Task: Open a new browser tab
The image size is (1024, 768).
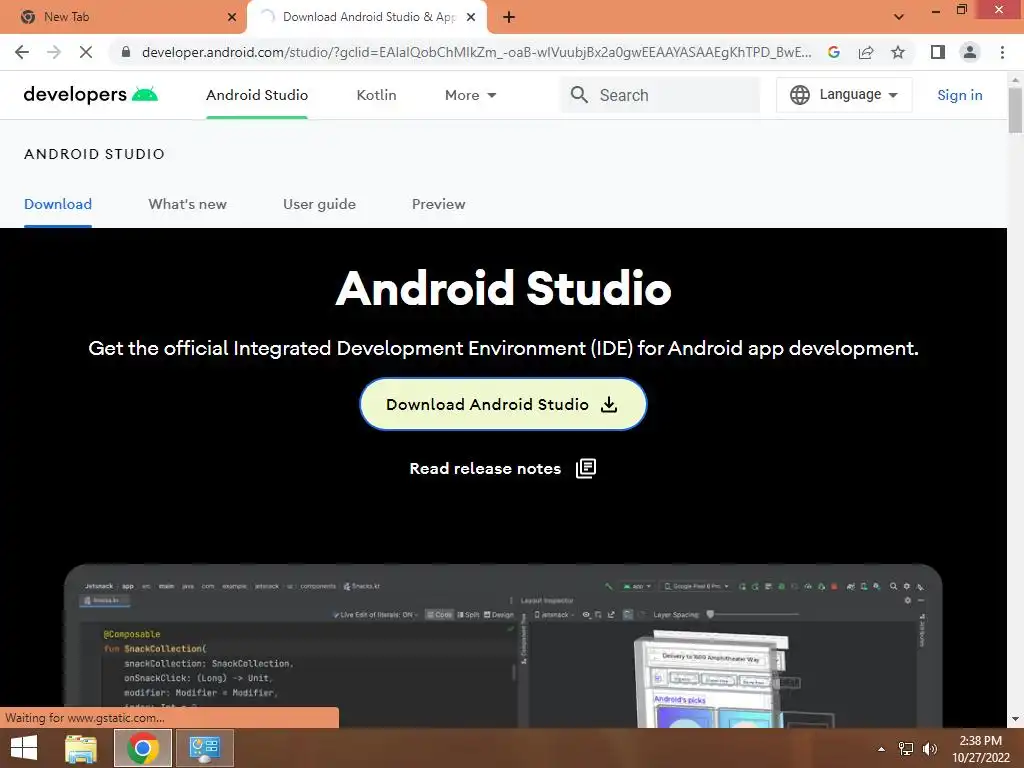Action: [x=509, y=17]
